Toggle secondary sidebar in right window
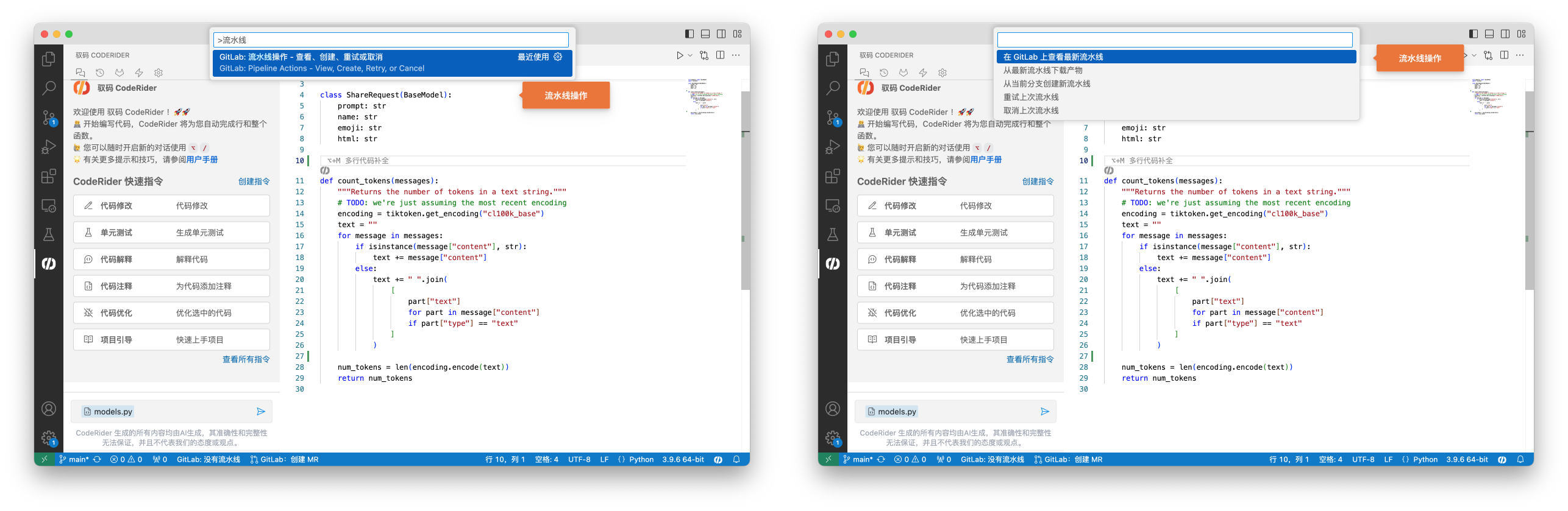 [1505, 34]
